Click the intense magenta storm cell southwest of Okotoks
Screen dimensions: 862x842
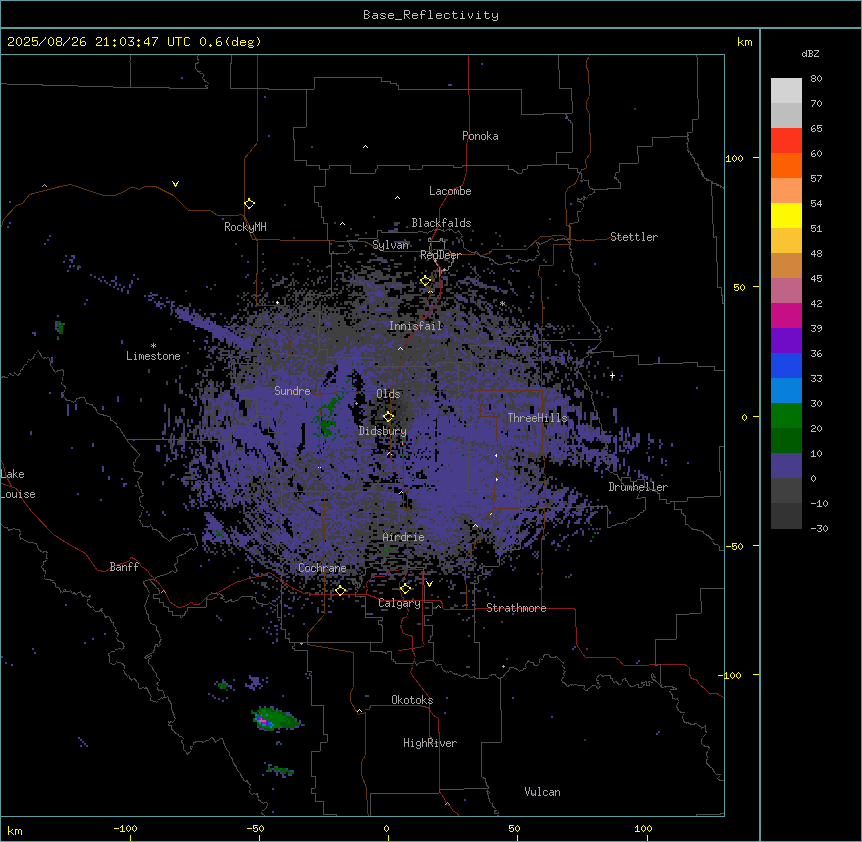click(262, 720)
